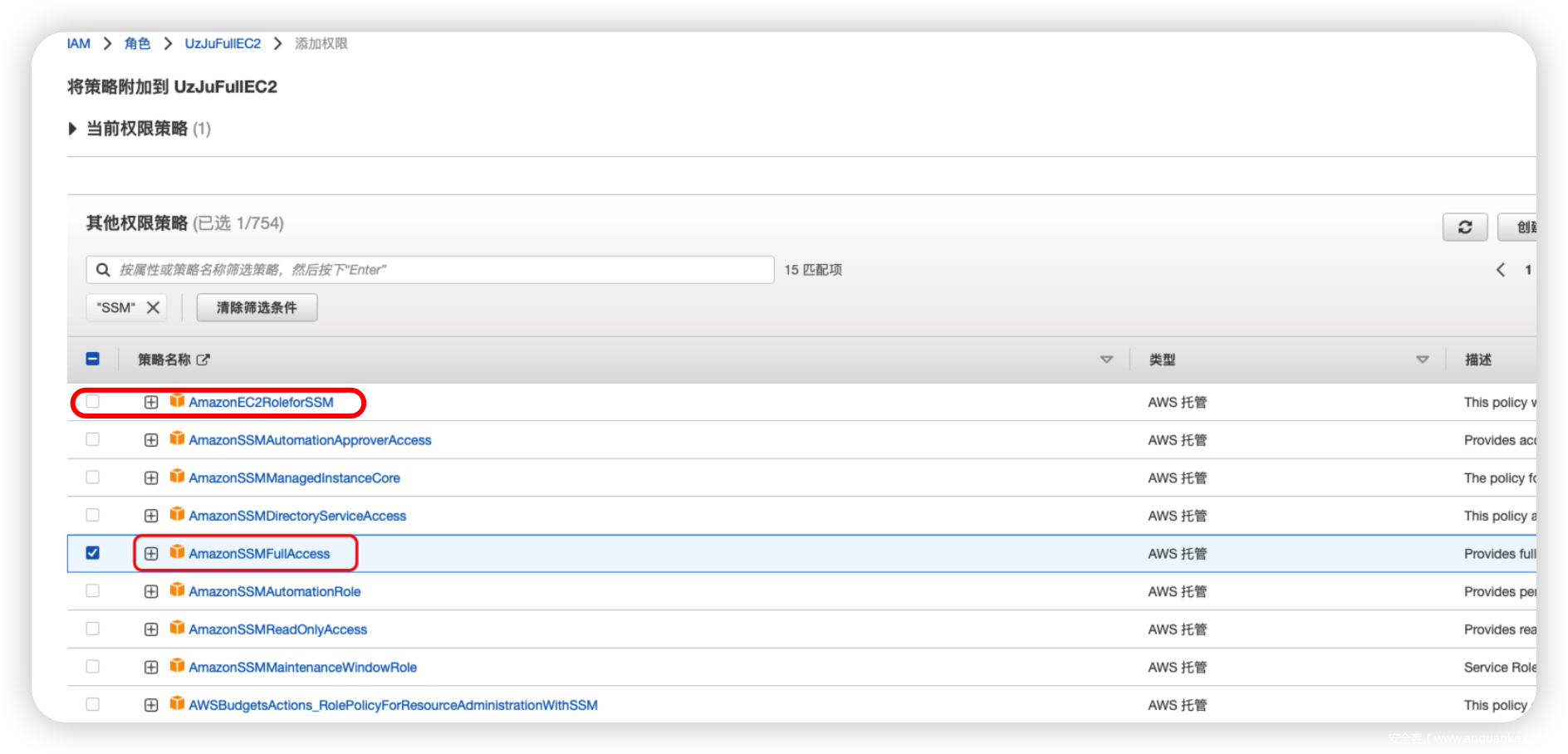Screen dimensions: 1568x754
Task: Open the 类型 column sort dropdown arrow
Action: coord(1422,360)
